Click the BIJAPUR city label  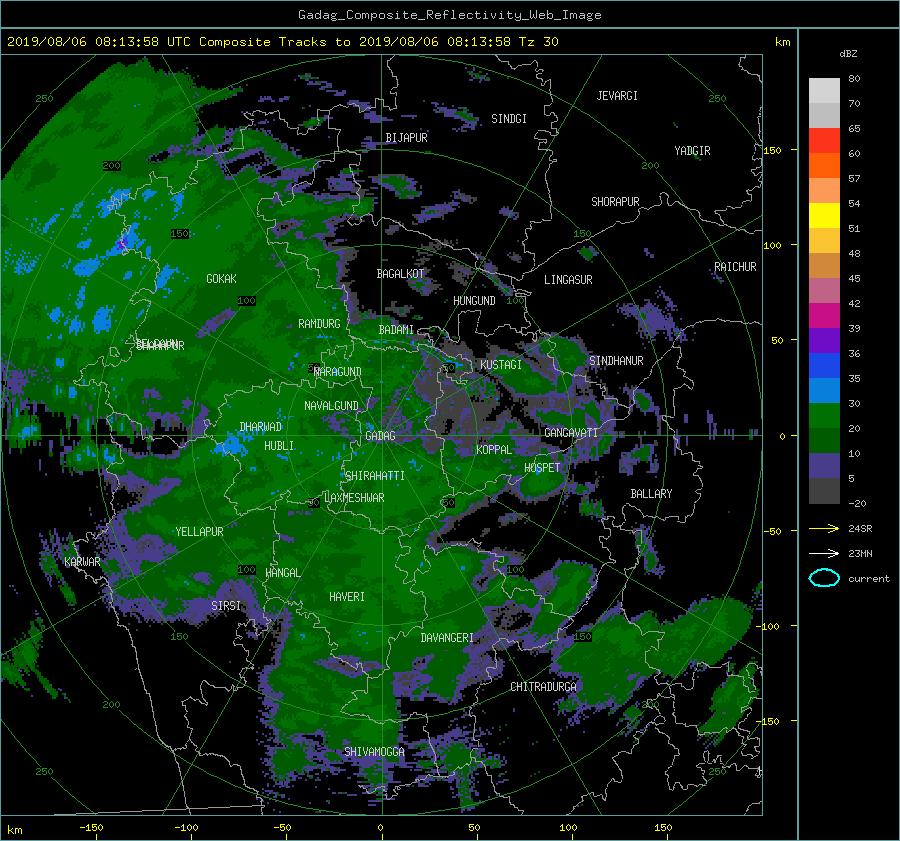coord(406,138)
